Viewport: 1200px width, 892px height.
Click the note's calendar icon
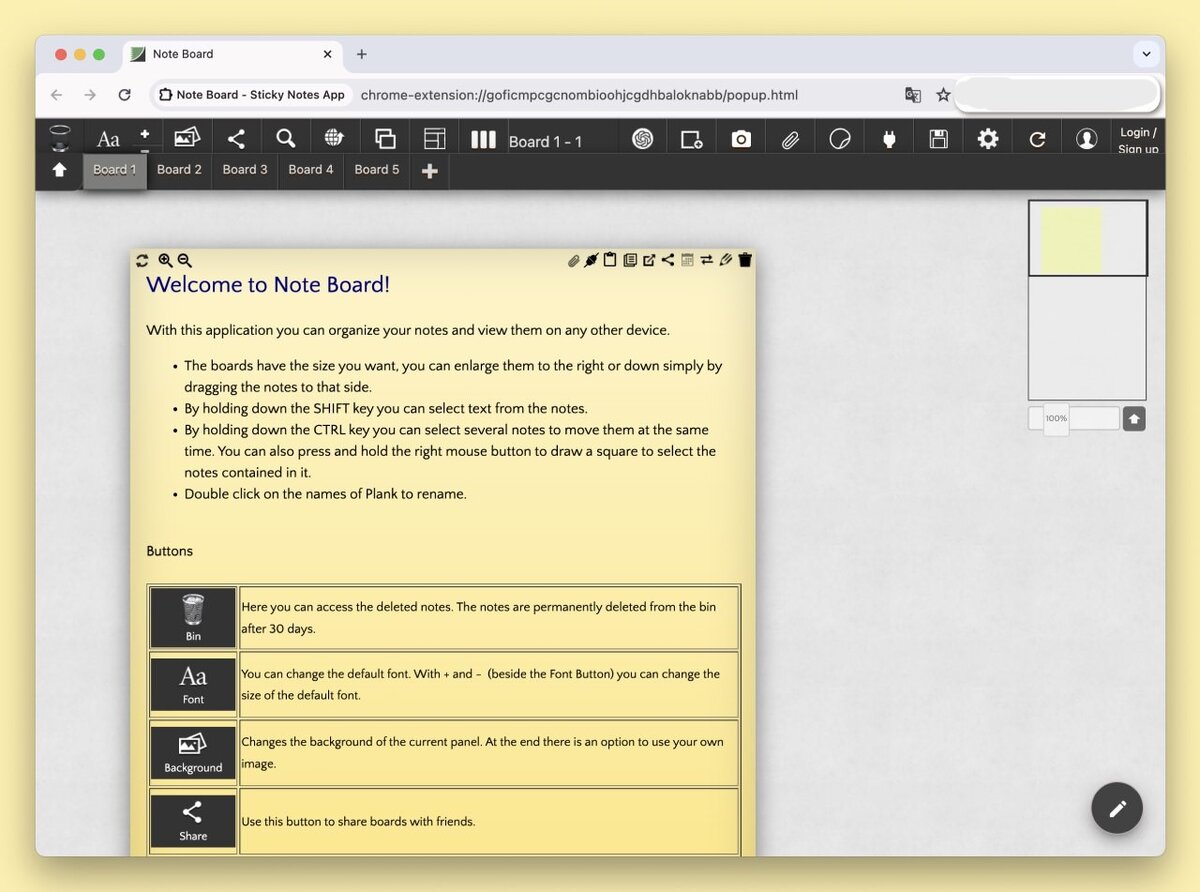pos(687,260)
